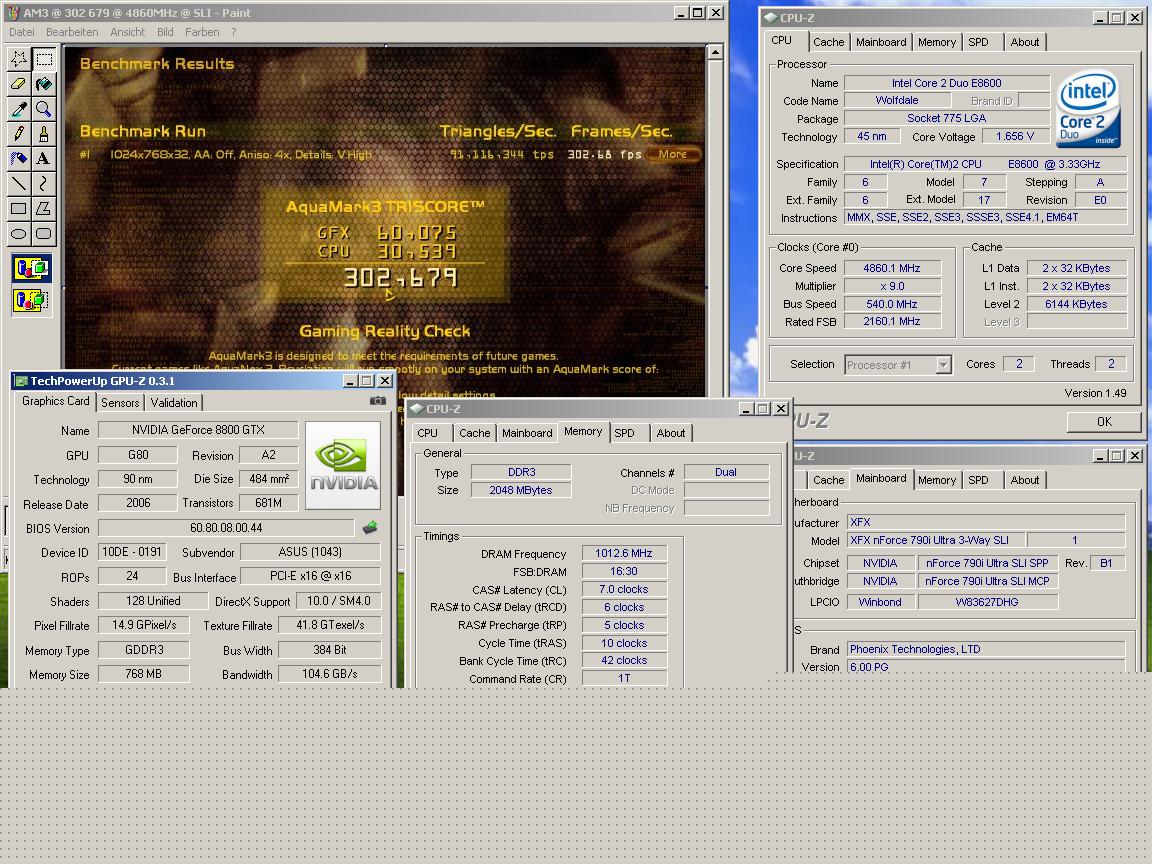Click the Core Voltage value 1.656 V
The width and height of the screenshot is (1152, 864).
pyautogui.click(x=1015, y=137)
